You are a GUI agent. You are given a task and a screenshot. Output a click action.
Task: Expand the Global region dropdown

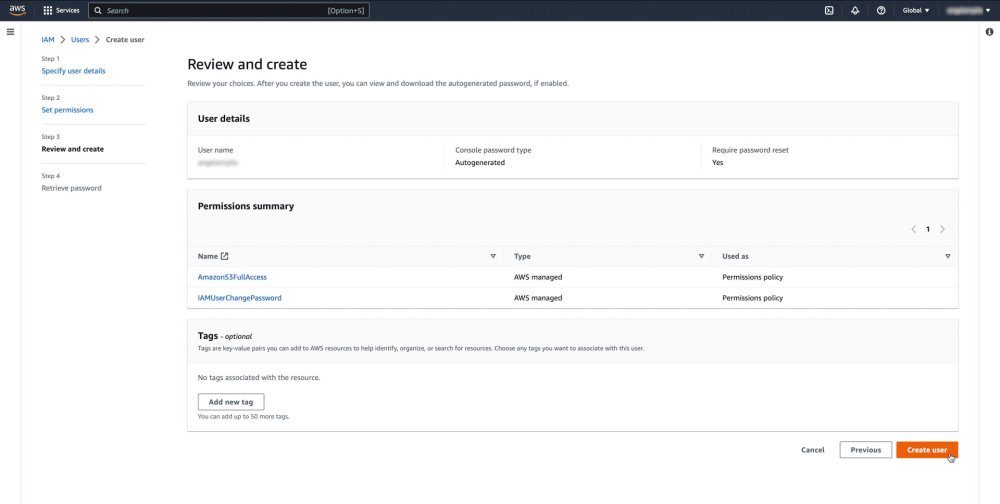916,10
